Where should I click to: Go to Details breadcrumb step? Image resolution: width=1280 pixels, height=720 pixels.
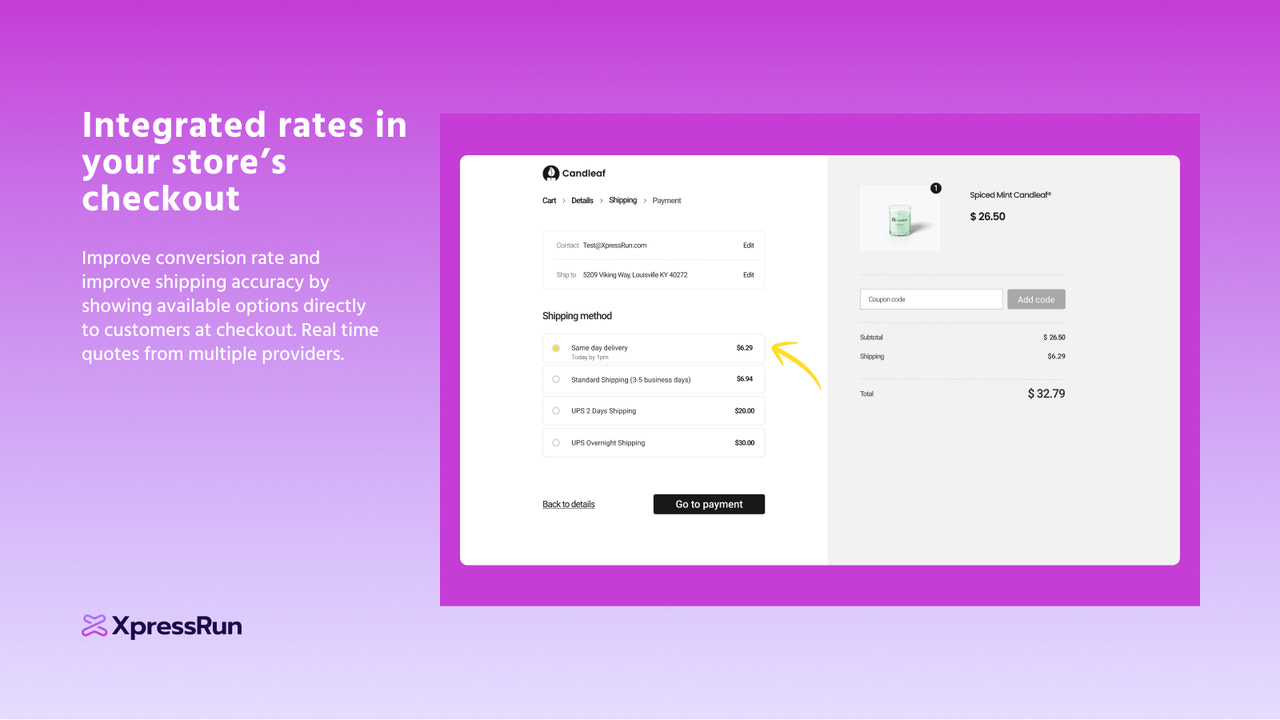click(582, 201)
